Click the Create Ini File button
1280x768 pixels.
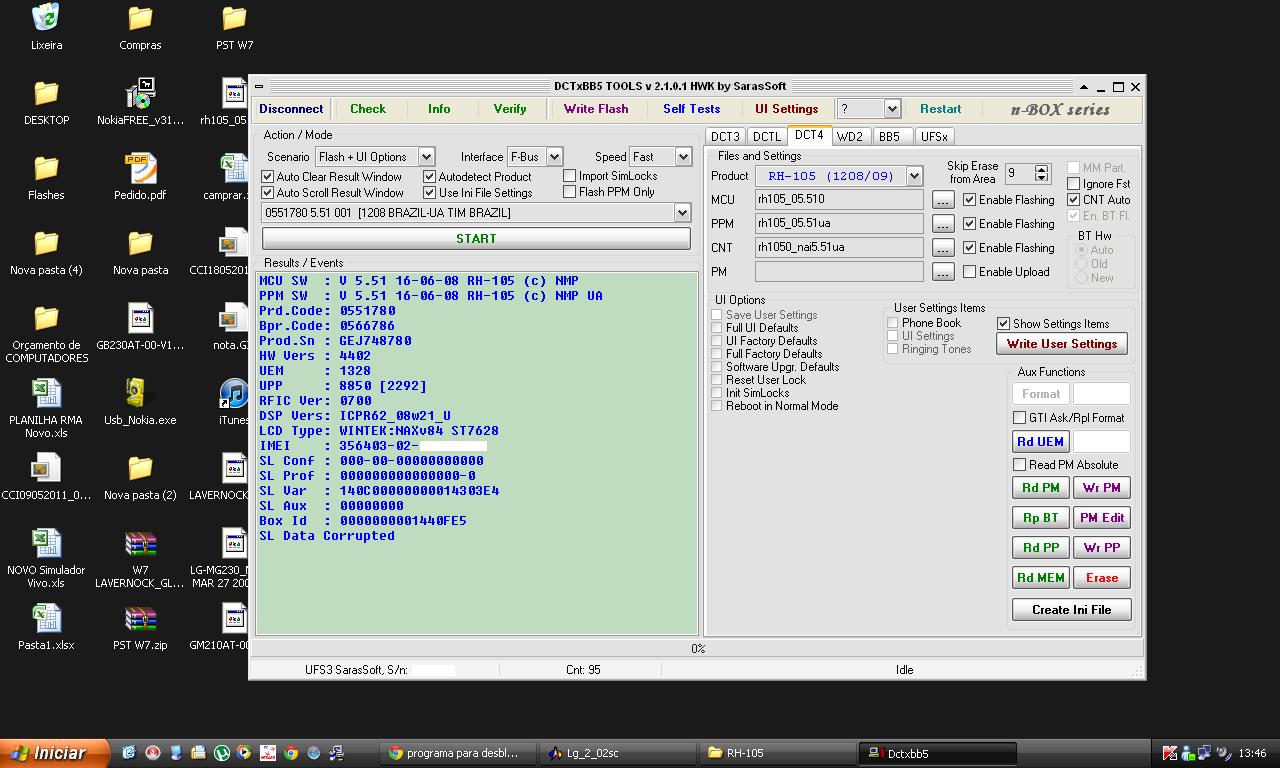click(1072, 609)
